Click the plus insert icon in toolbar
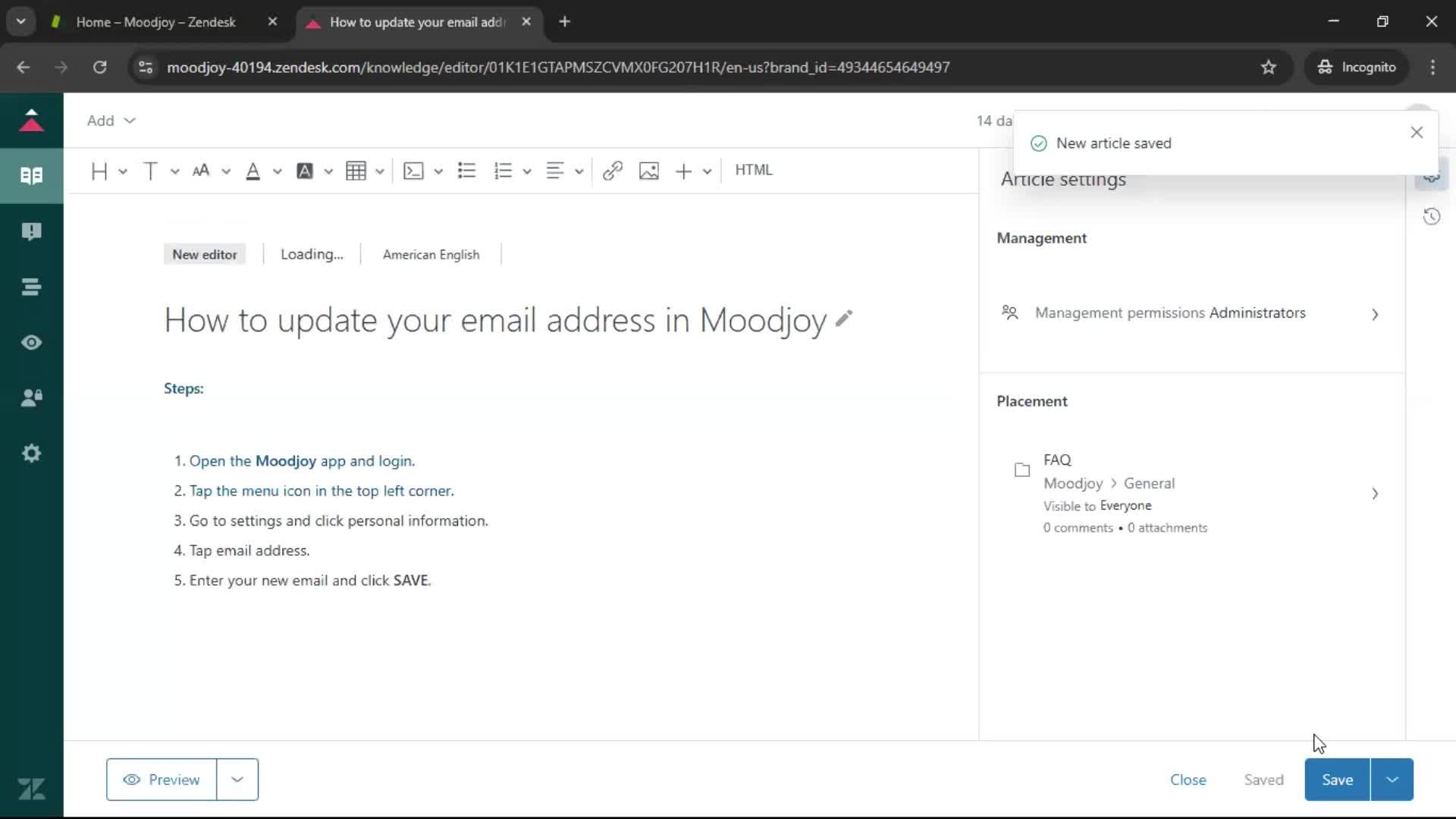The width and height of the screenshot is (1456, 819). (683, 171)
